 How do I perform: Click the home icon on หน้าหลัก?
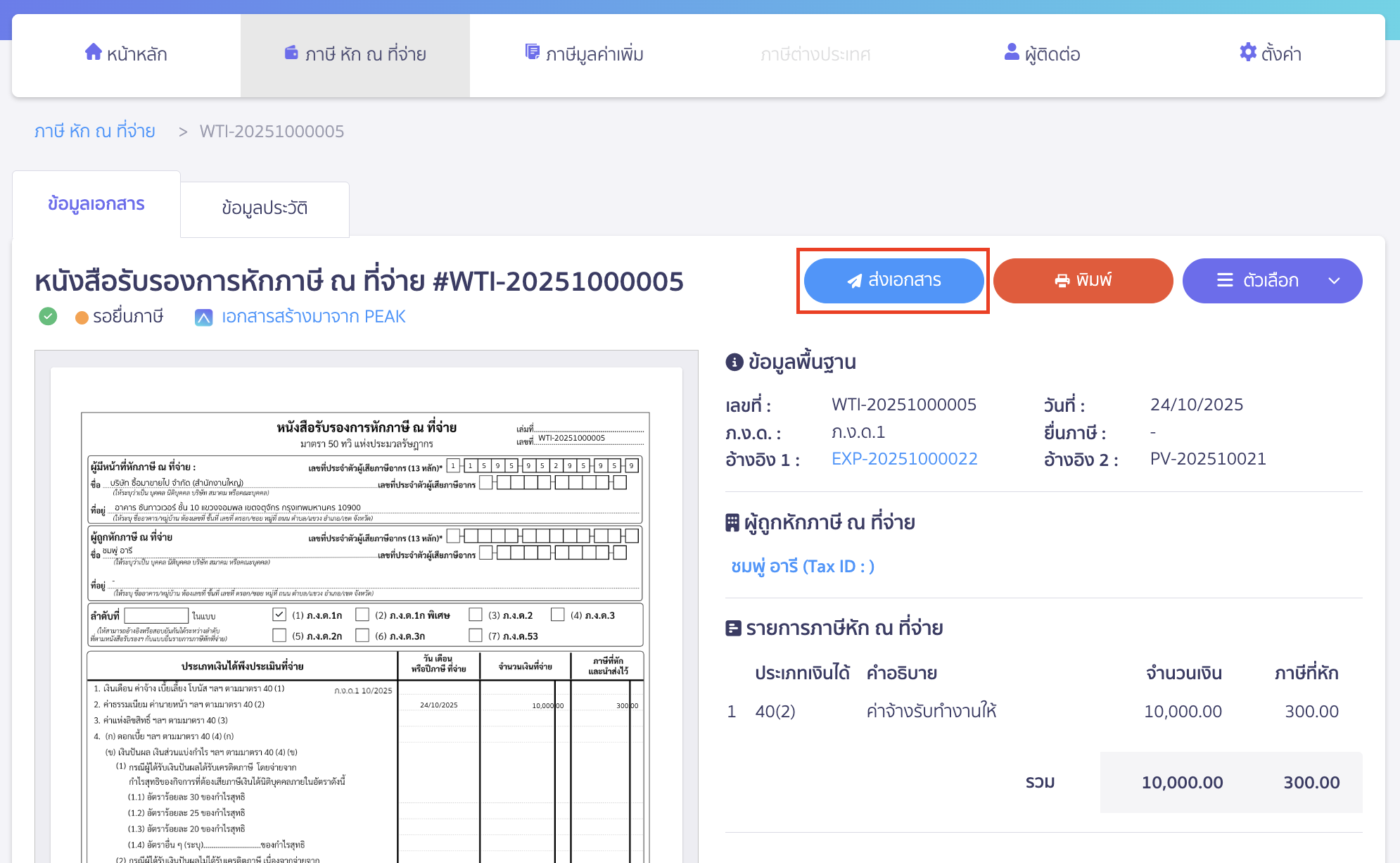(94, 53)
